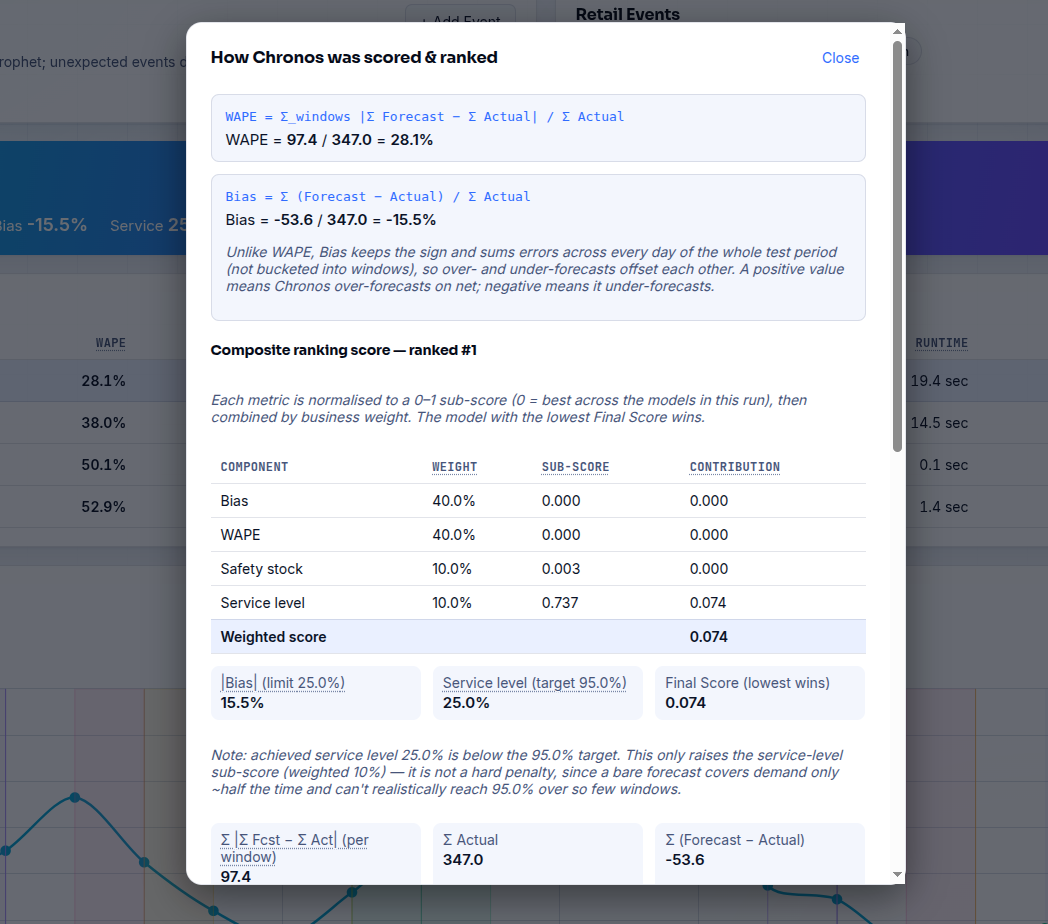Viewport: 1048px width, 924px height.
Task: Click the Weighted score total row label
Action: tap(273, 637)
